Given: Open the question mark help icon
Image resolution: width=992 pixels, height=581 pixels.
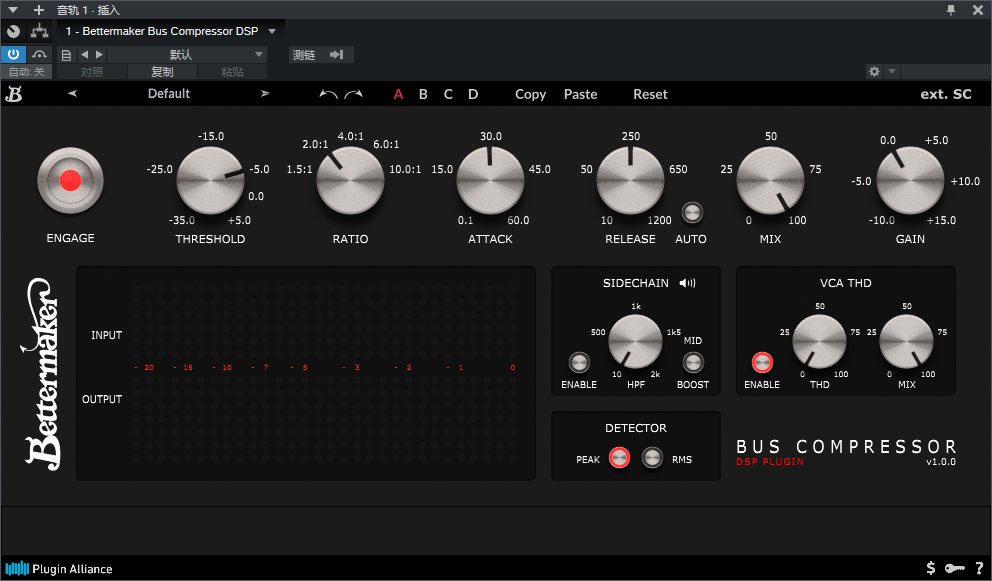Looking at the screenshot, I should pos(979,568).
